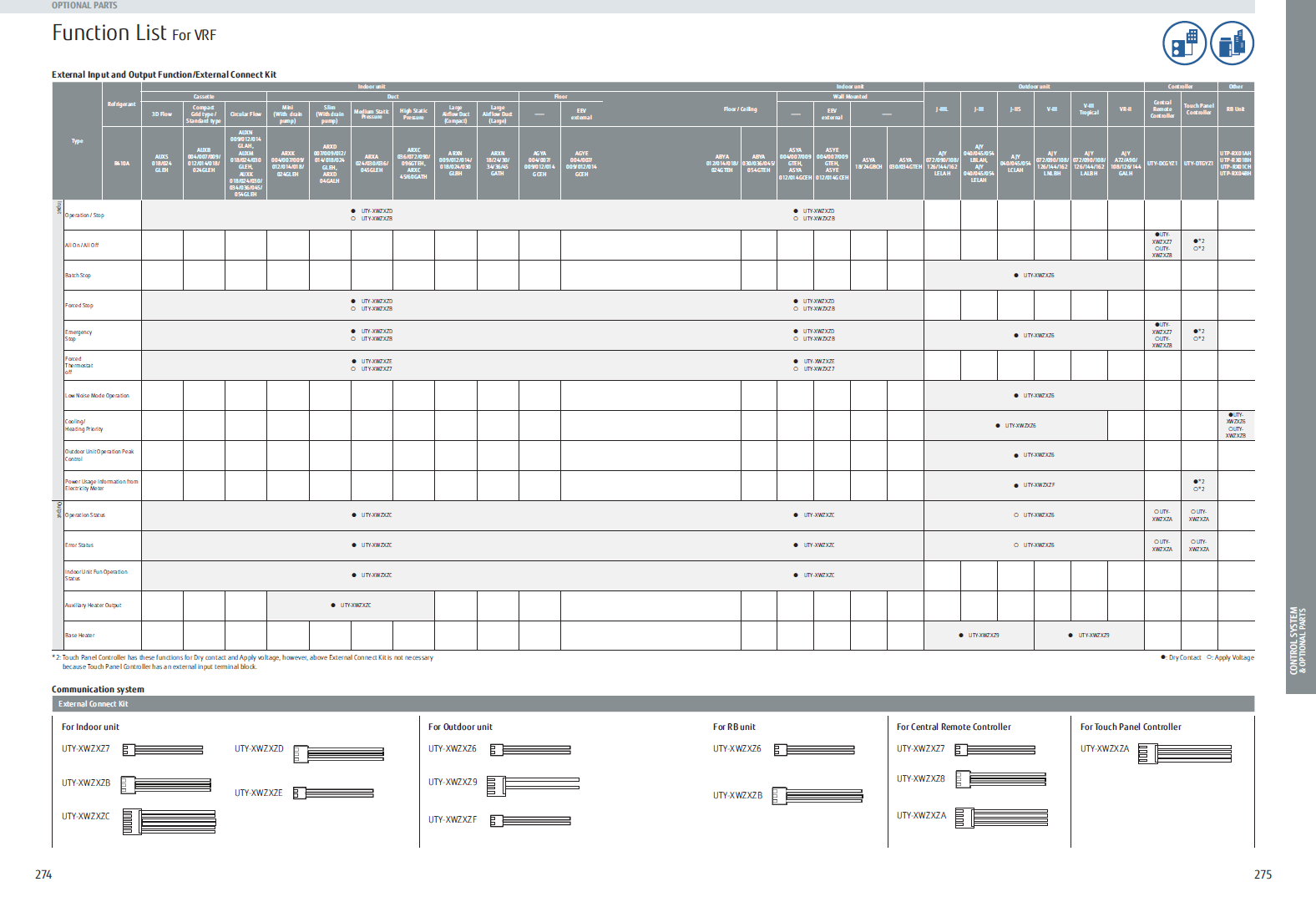
Task: Click the 'Auxiliary Heater Output' row label
Action: point(93,606)
